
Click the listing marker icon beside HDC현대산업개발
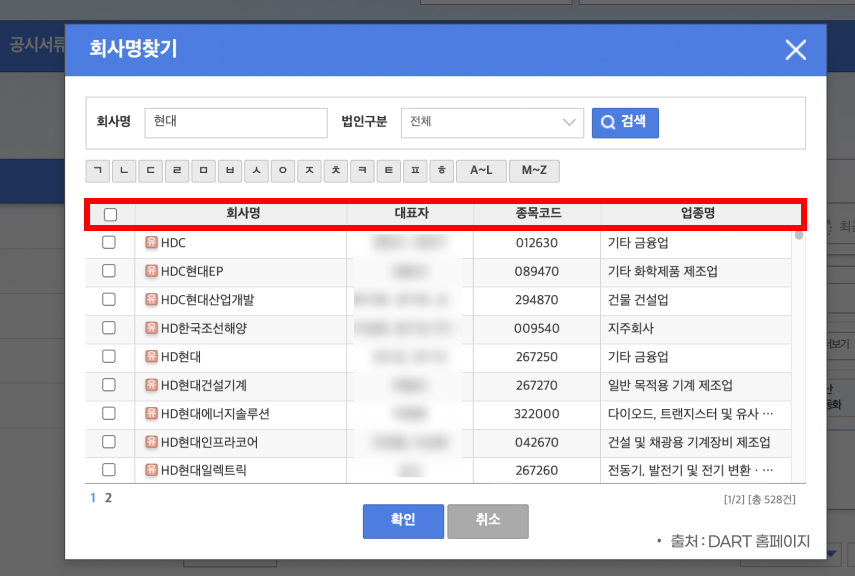pyautogui.click(x=151, y=300)
